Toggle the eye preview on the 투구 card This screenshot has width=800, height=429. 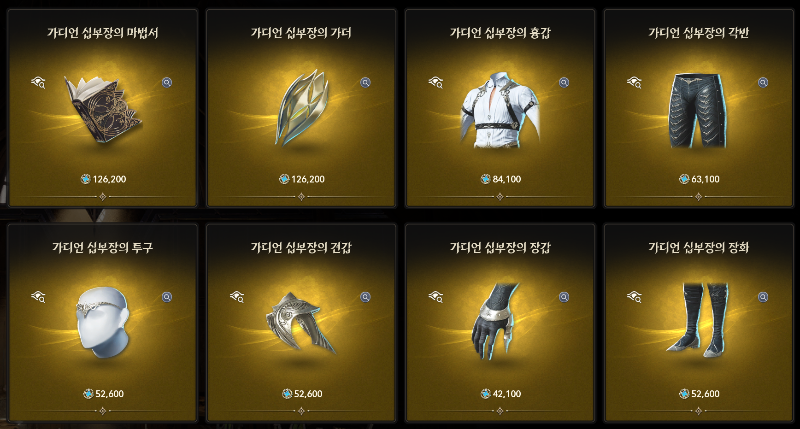(x=38, y=296)
